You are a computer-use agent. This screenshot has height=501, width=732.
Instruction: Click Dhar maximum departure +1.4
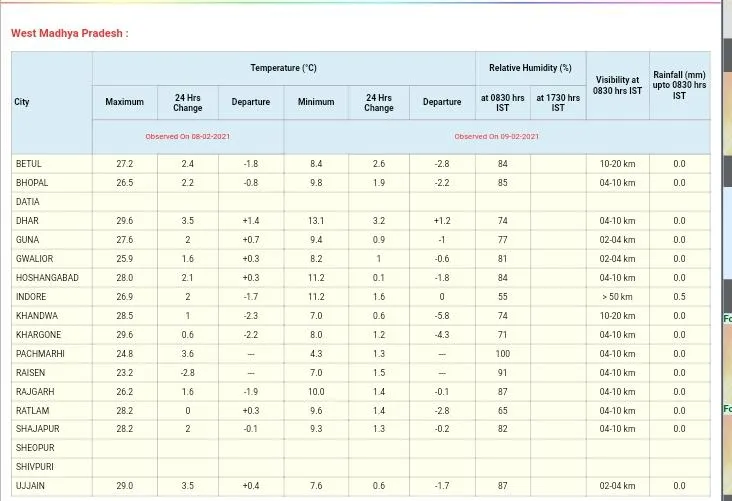[x=251, y=221]
